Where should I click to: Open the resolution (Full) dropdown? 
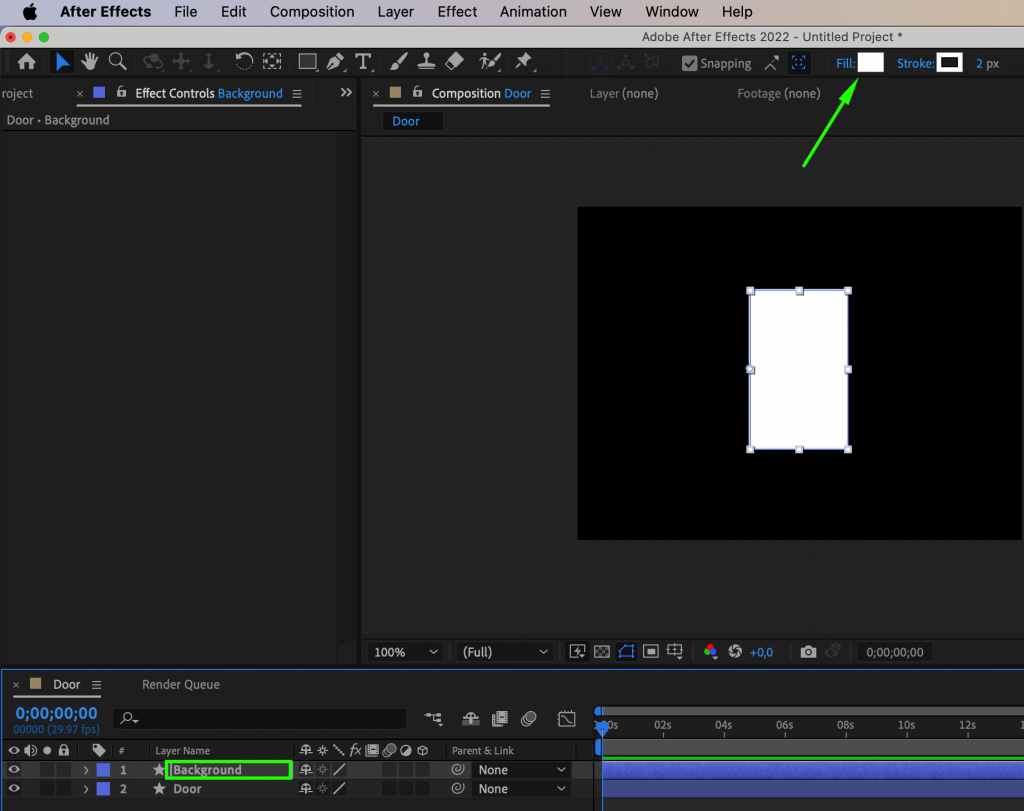tap(504, 651)
